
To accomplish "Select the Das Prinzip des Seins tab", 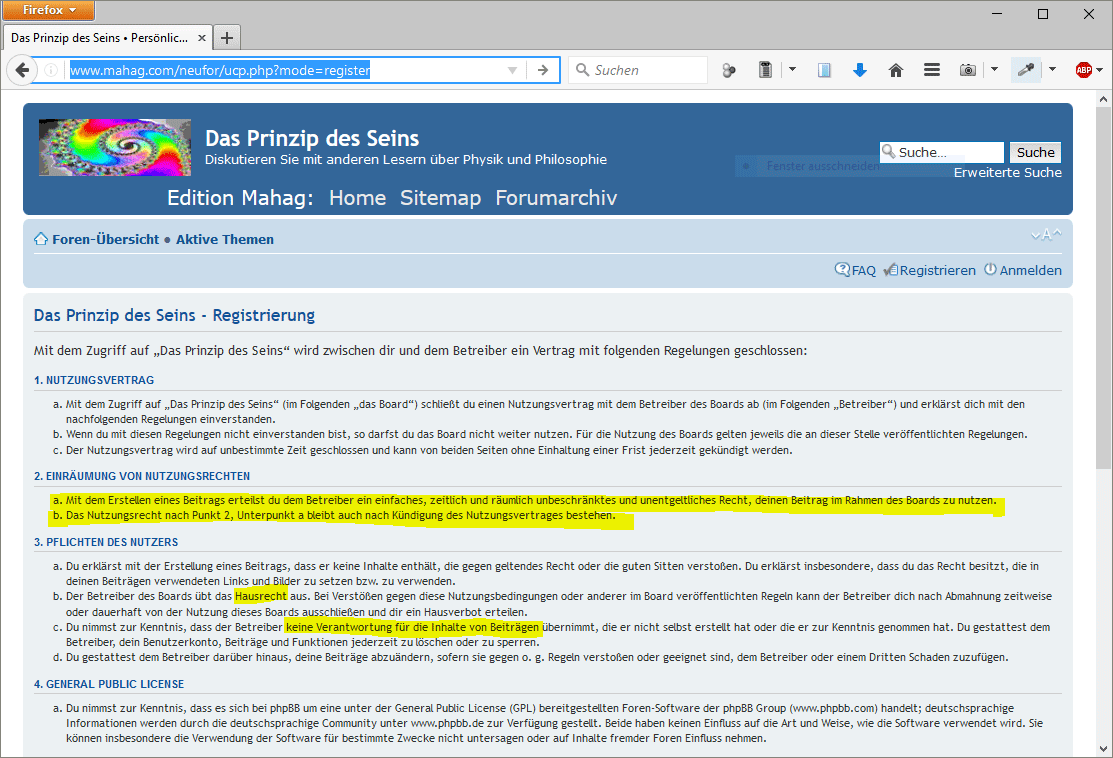I will 98,38.
